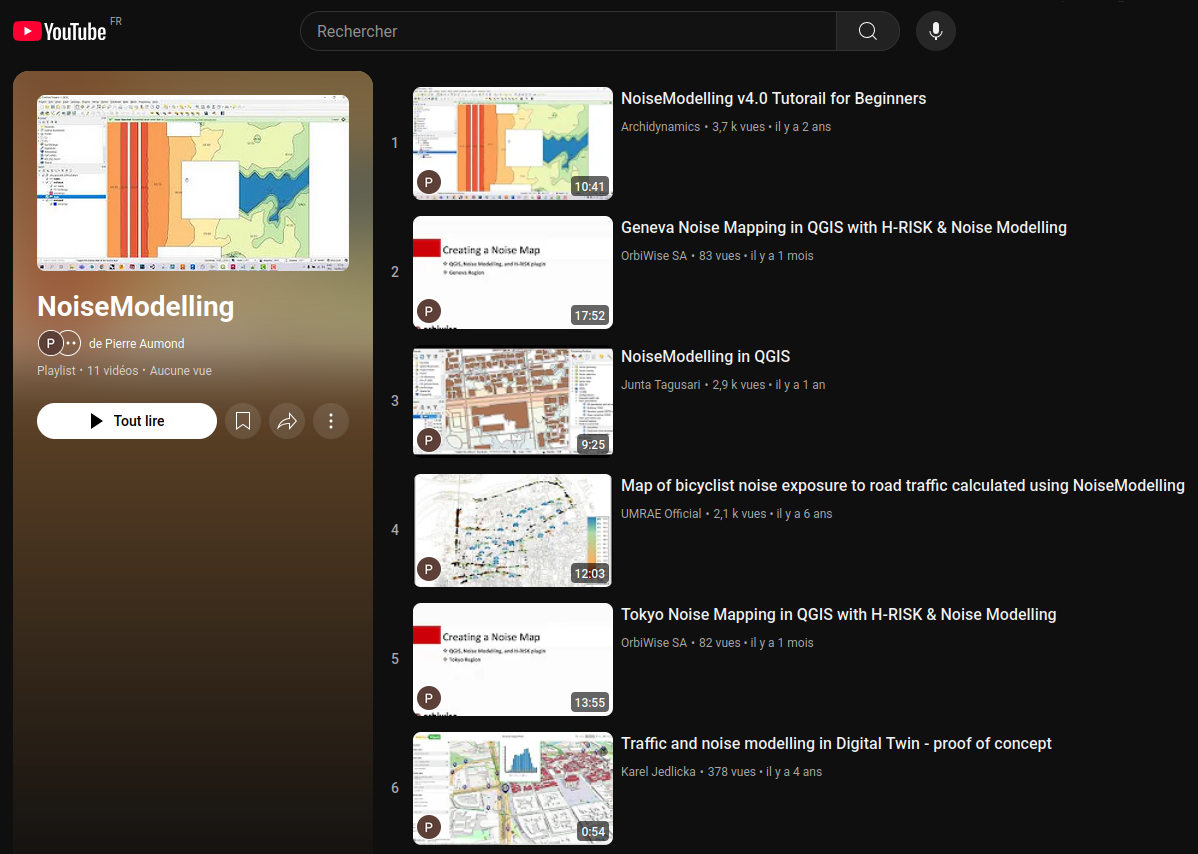The width and height of the screenshot is (1198, 854).
Task: Share the NoiseModelling playlist
Action: point(287,421)
